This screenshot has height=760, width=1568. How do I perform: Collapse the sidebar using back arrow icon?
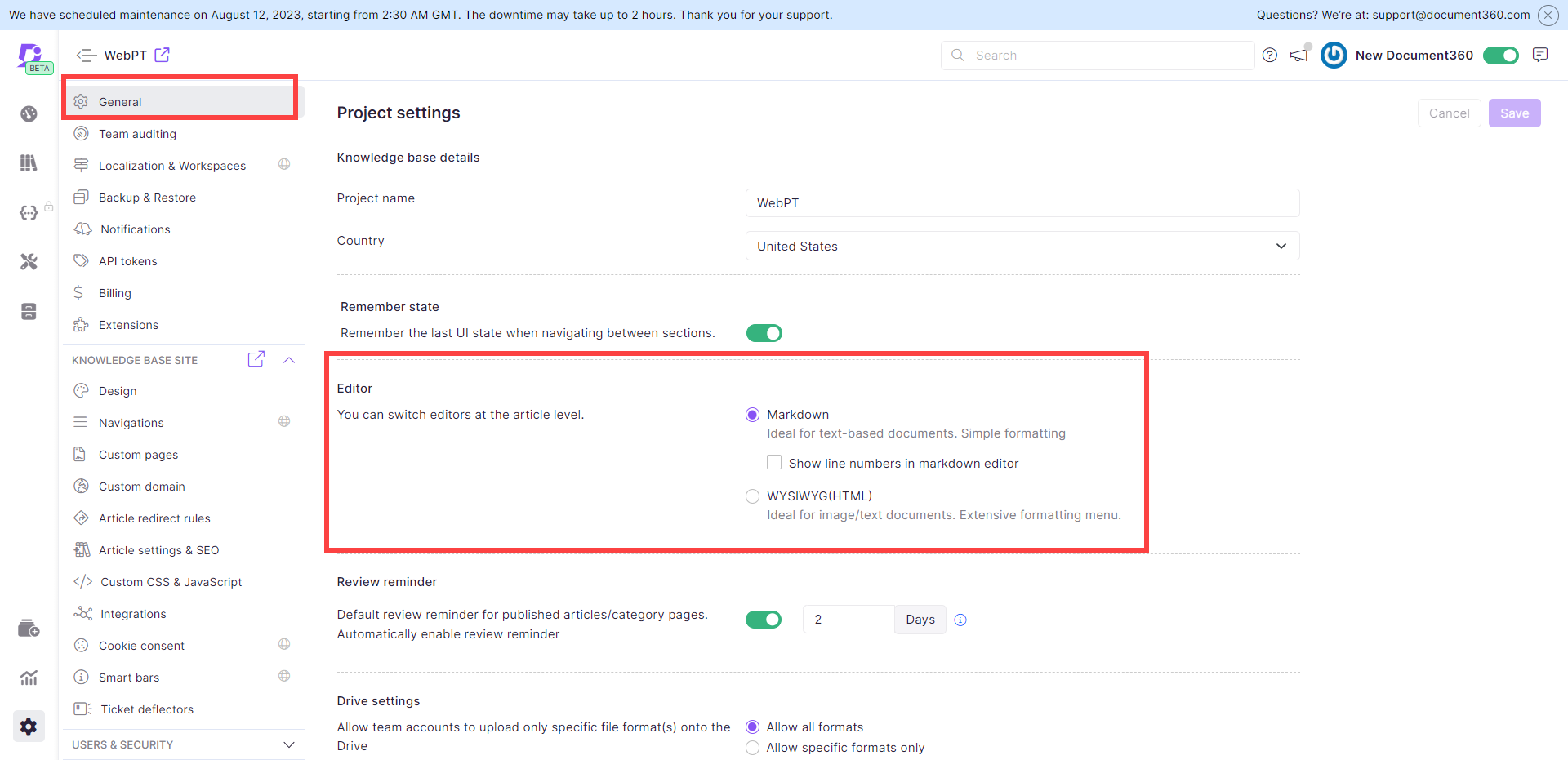click(x=87, y=56)
